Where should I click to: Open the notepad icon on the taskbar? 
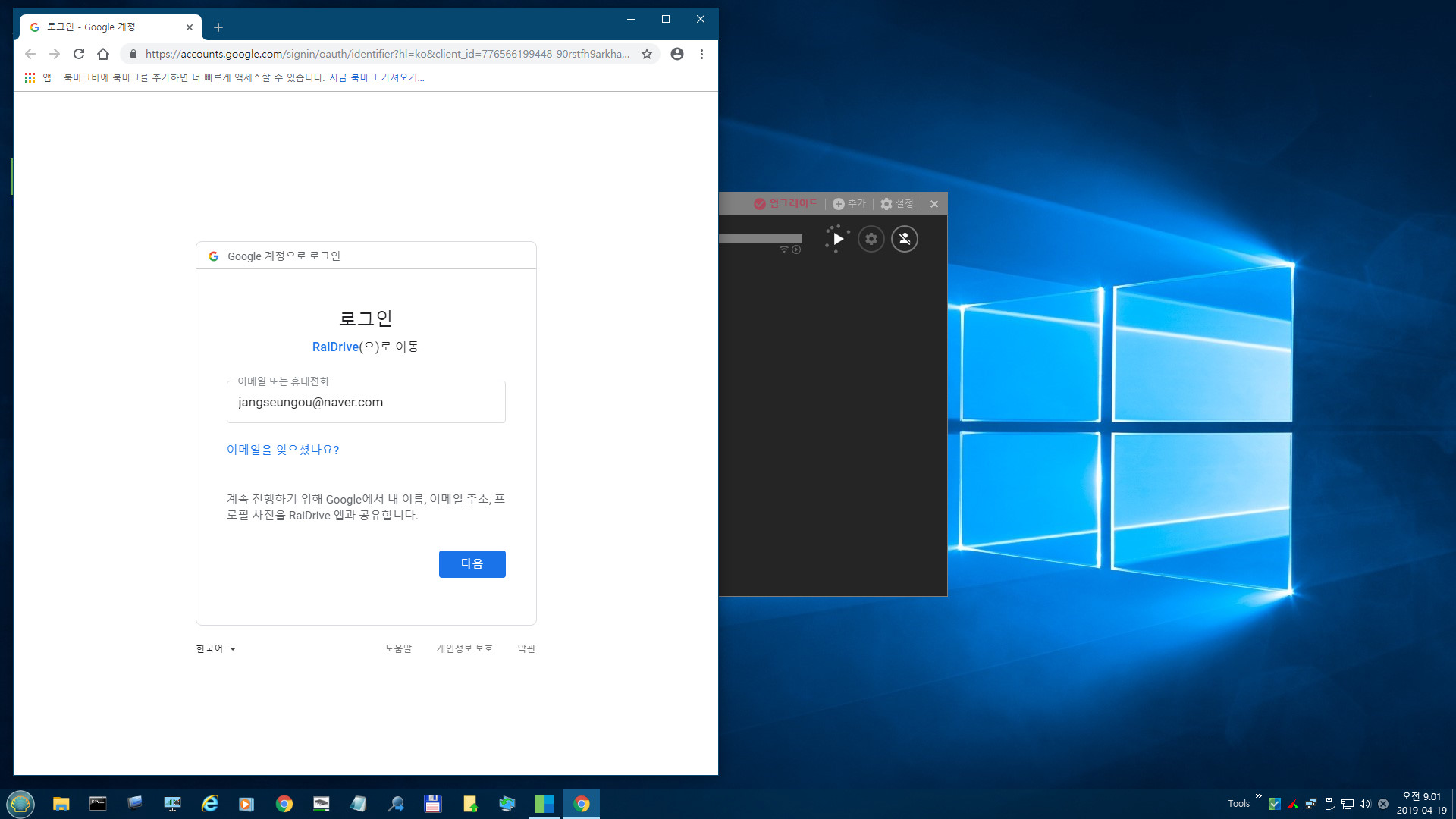tap(358, 804)
